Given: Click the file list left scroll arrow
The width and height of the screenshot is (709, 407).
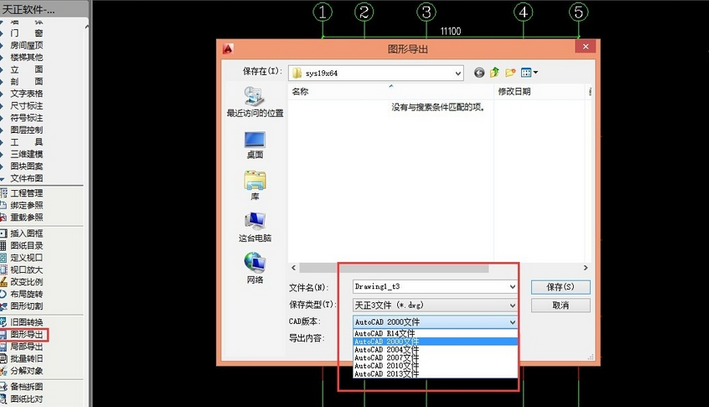Looking at the screenshot, I should pyautogui.click(x=293, y=268).
